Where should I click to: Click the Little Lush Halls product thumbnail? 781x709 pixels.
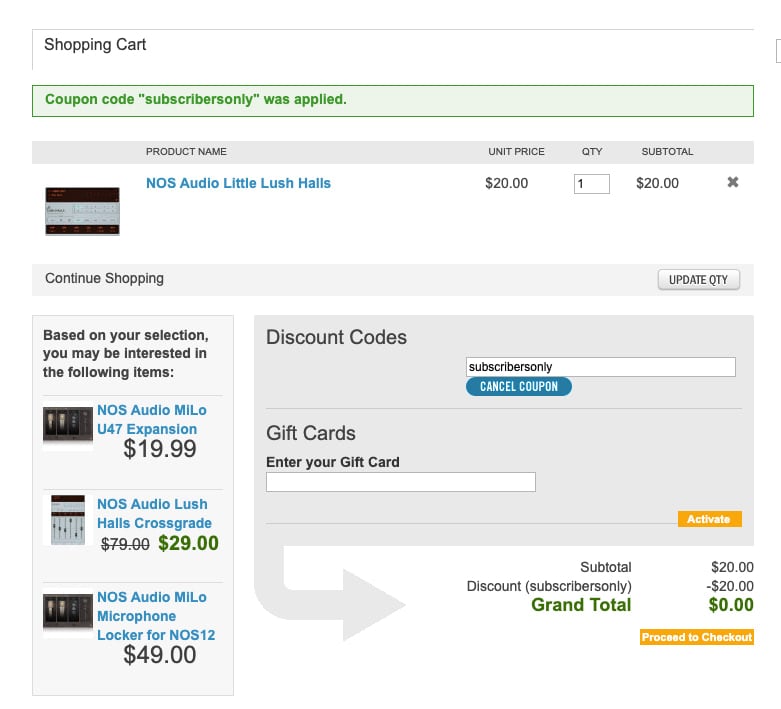[82, 211]
